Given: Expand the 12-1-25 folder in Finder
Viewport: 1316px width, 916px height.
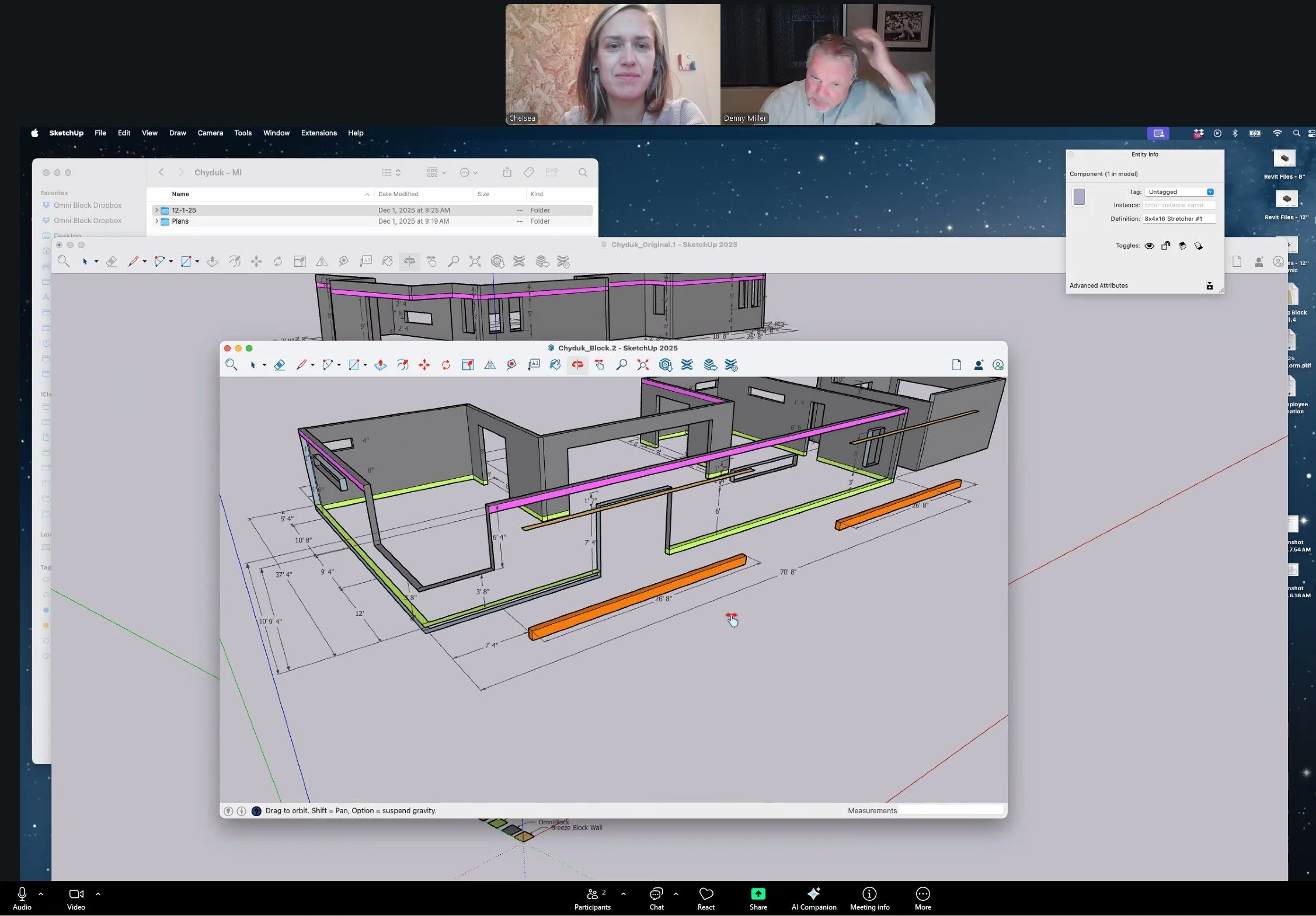Looking at the screenshot, I should [x=156, y=210].
